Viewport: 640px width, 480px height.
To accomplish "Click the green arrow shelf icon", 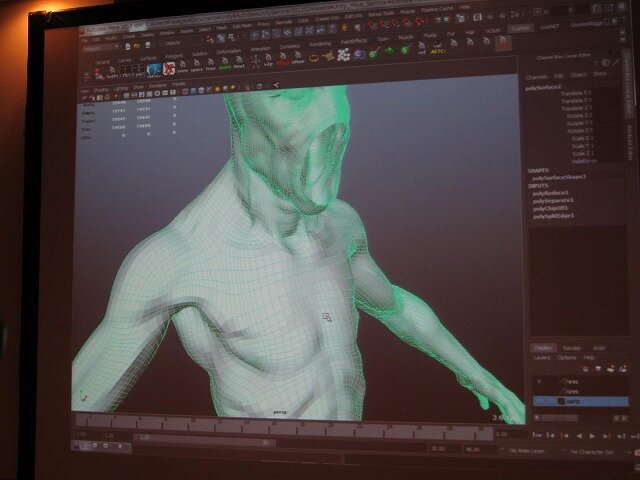I will point(390,51).
